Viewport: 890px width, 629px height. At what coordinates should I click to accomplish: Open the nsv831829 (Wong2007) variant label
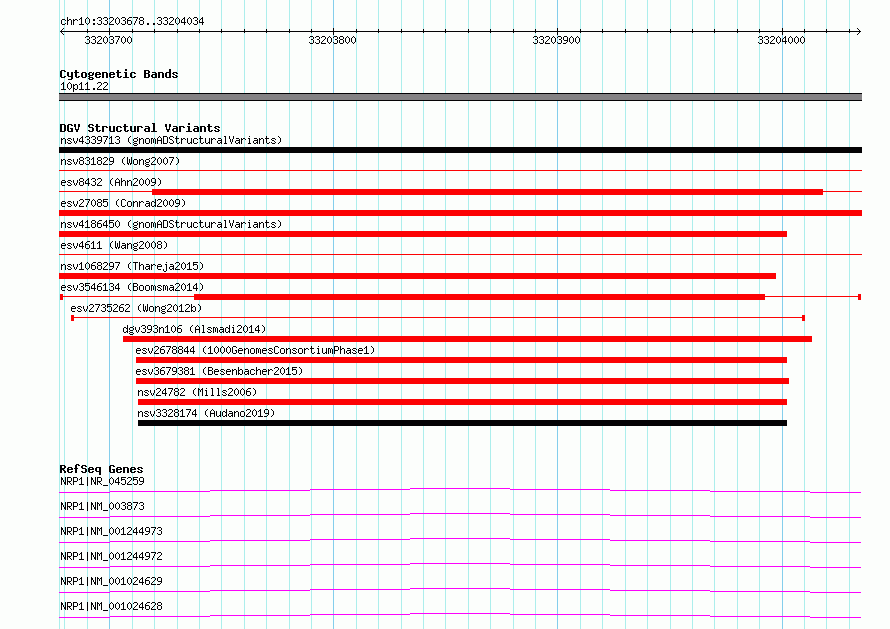point(120,161)
